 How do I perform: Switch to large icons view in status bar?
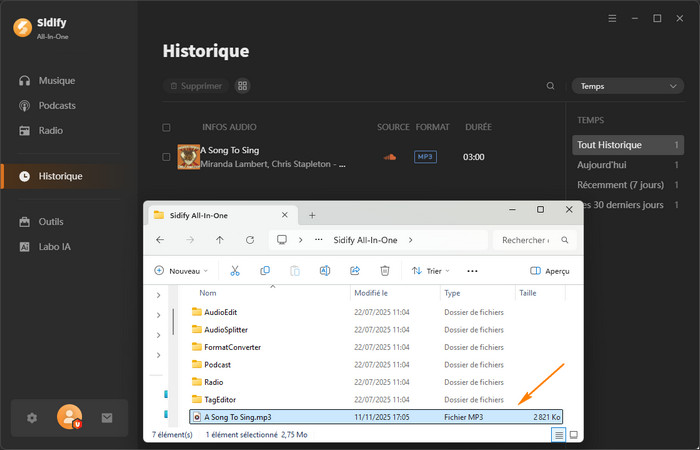click(x=574, y=434)
